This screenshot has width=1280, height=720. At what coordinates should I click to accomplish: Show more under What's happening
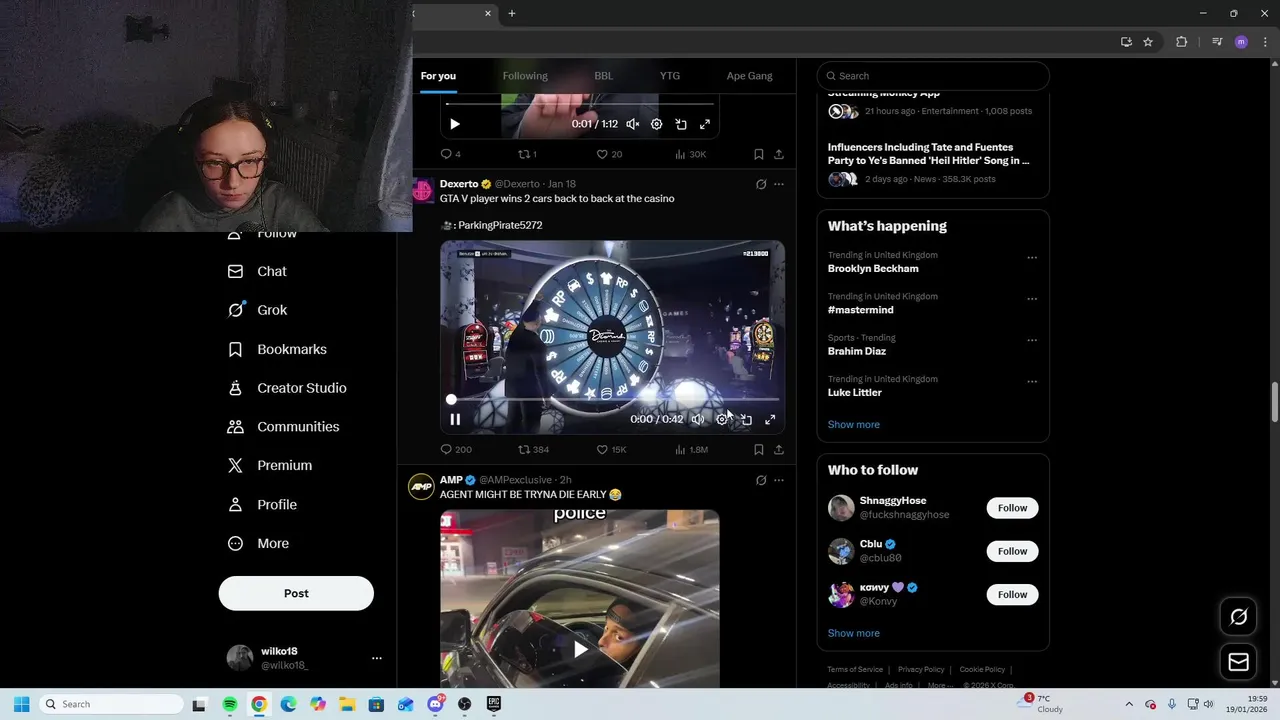click(x=854, y=425)
